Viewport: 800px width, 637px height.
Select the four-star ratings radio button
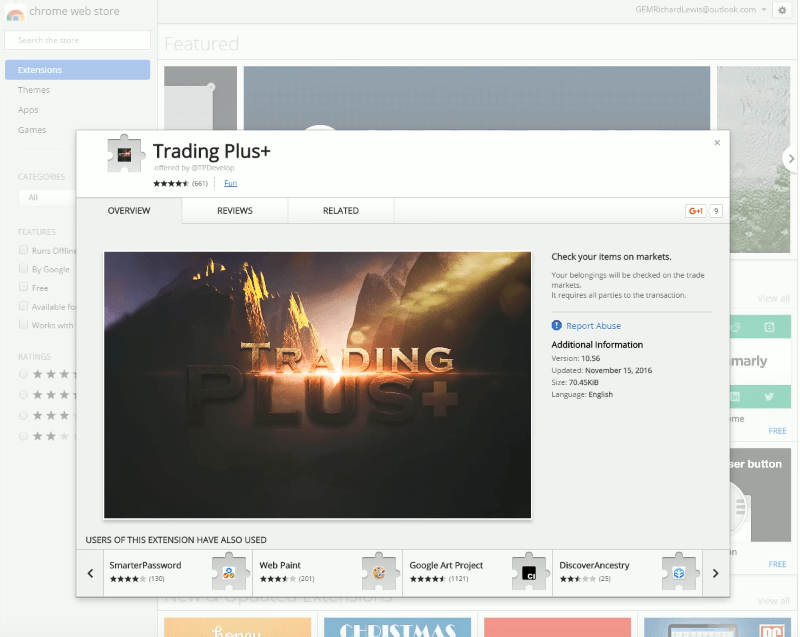click(x=23, y=395)
